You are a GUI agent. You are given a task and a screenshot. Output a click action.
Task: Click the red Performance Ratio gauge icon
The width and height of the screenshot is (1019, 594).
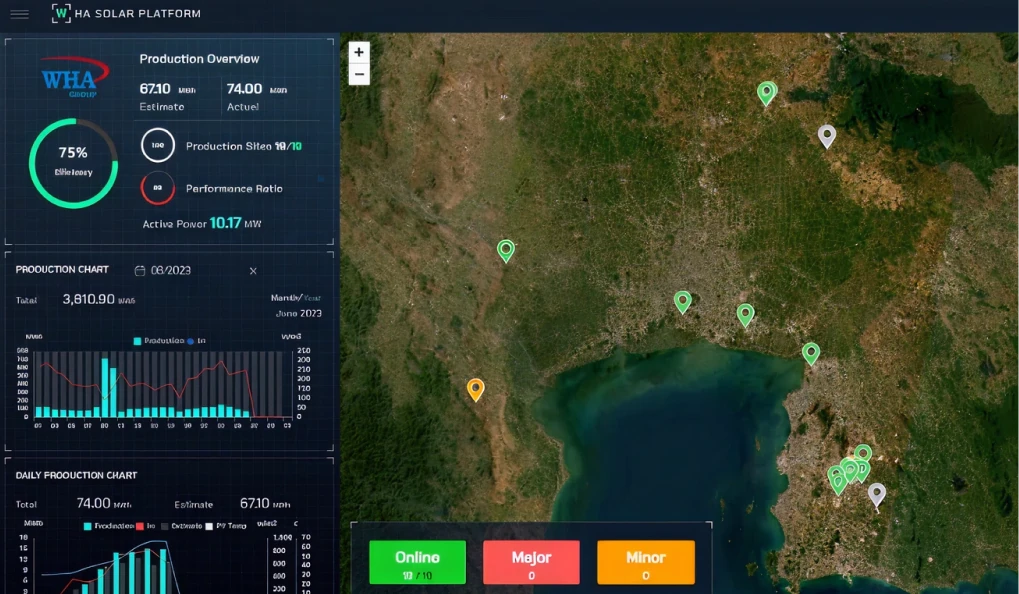pos(158,188)
